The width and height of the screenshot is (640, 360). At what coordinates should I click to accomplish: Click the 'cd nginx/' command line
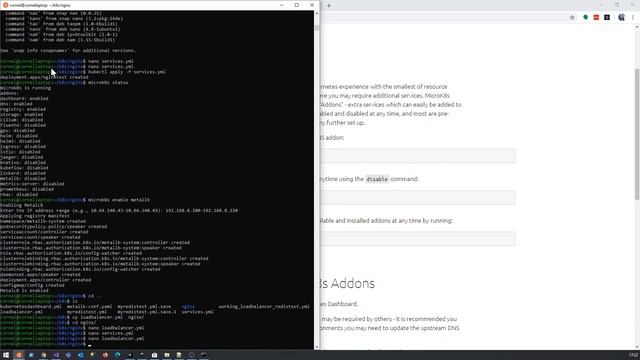[x=84, y=322]
